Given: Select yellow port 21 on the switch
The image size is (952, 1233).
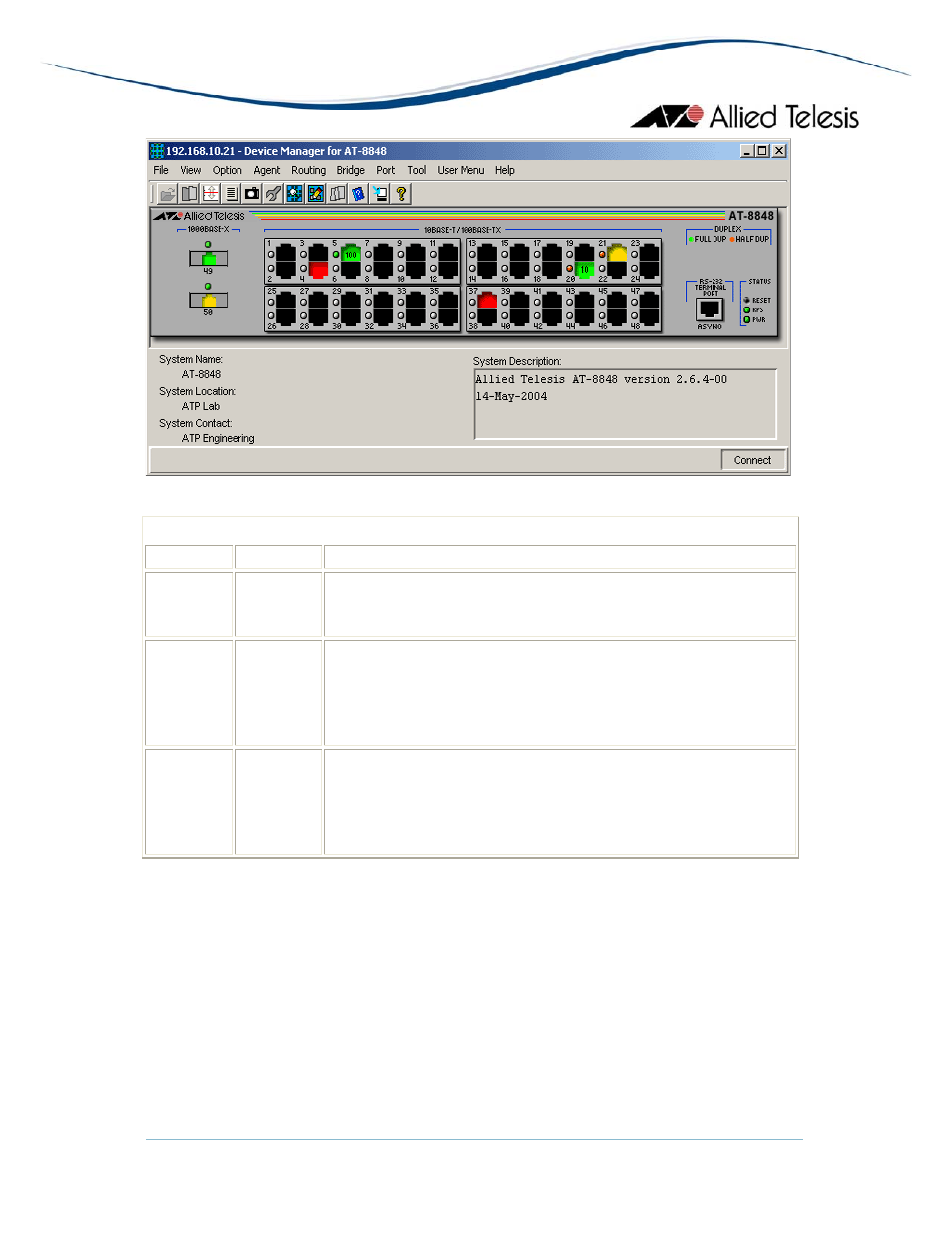Looking at the screenshot, I should coord(618,251).
